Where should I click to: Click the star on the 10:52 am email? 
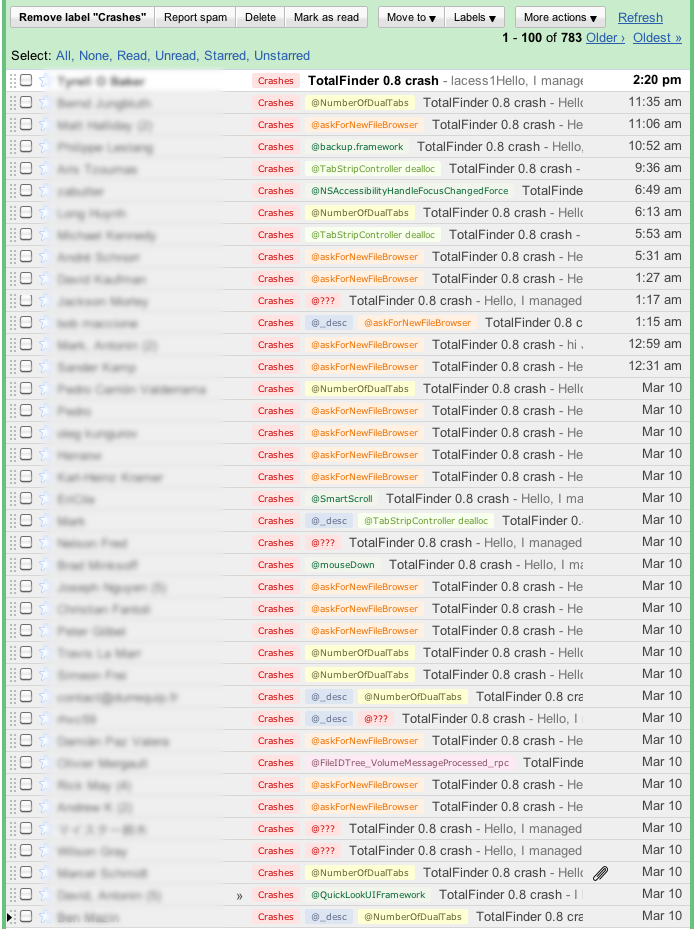(x=43, y=147)
